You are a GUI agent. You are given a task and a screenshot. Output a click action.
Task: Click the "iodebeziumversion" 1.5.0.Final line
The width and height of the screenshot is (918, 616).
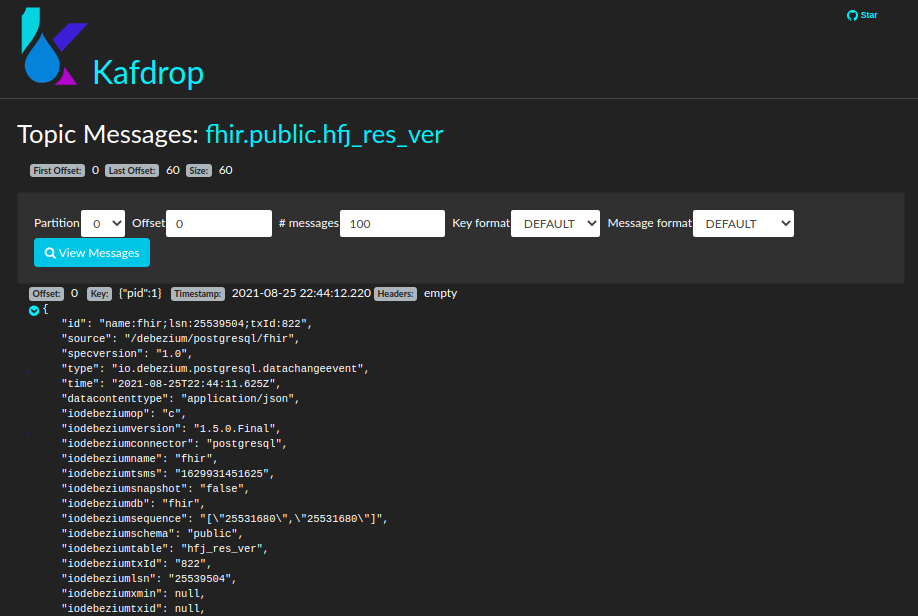(171, 429)
